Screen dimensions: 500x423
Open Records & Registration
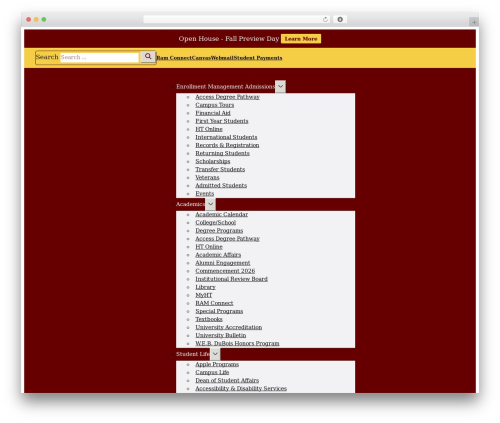coord(227,145)
